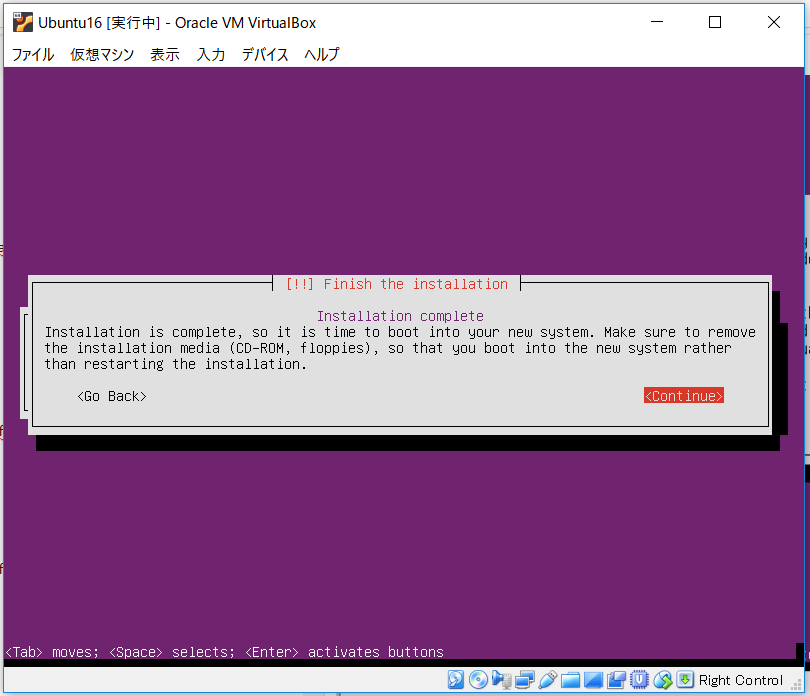Click the display settings status icon
810x696 pixels.
pos(593,679)
